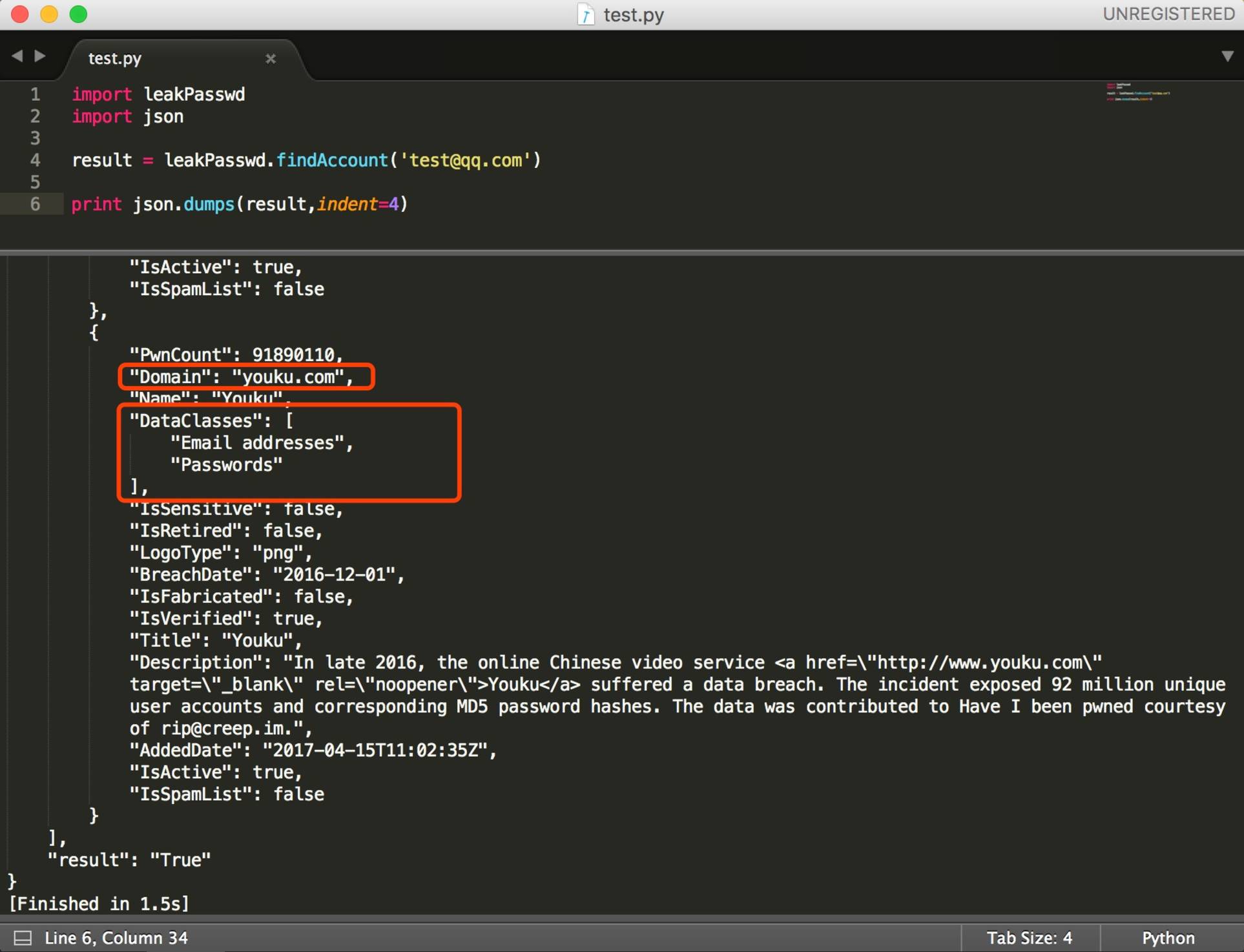Click the "BreachDate": "2016-12-01" line
Viewport: 1244px width, 952px height.
[267, 574]
